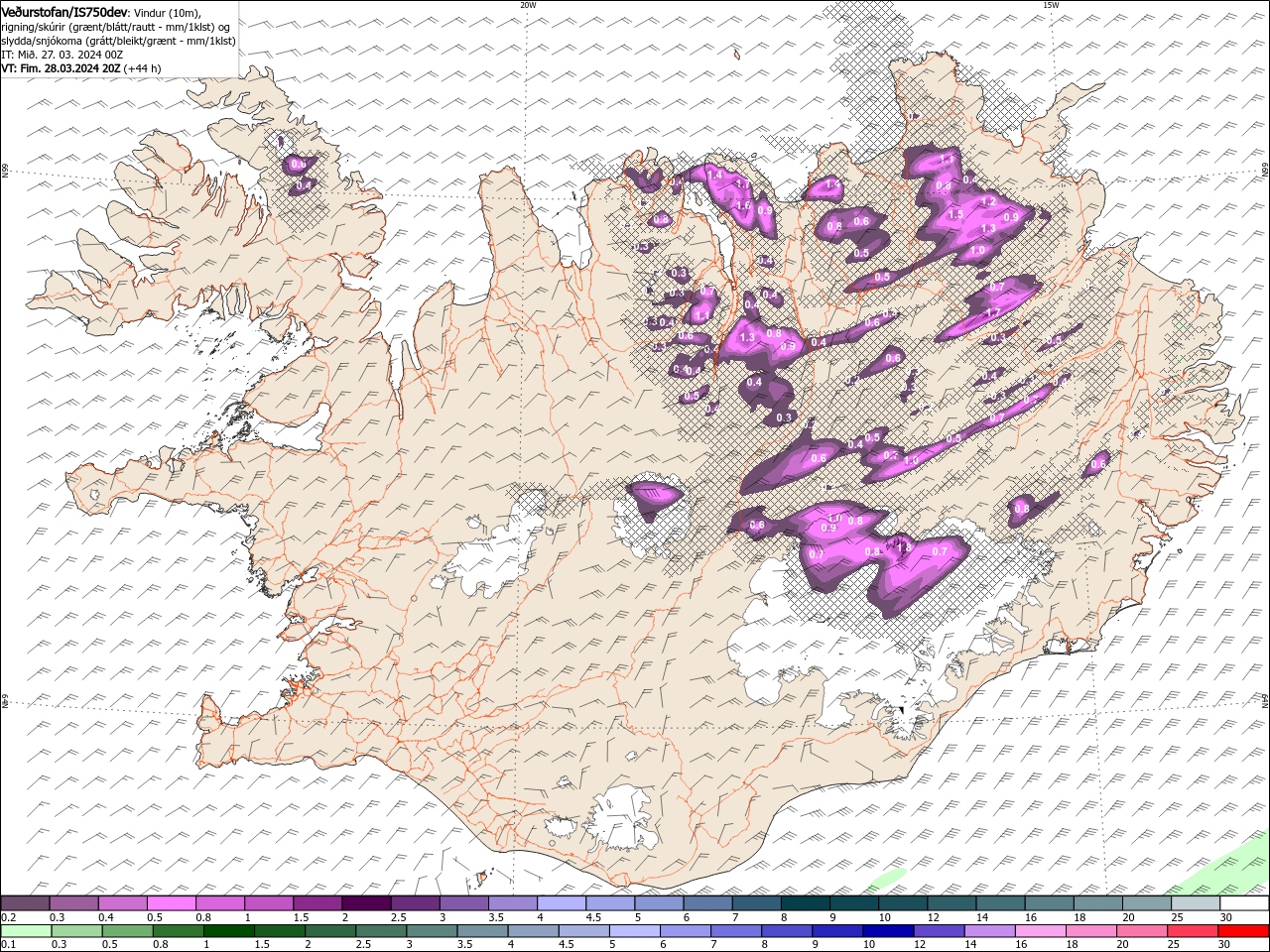This screenshot has width=1270, height=952.
Task: Select the 'IT: Mið. 27. 03. 2024 00Z' line
Action: (x=63, y=54)
